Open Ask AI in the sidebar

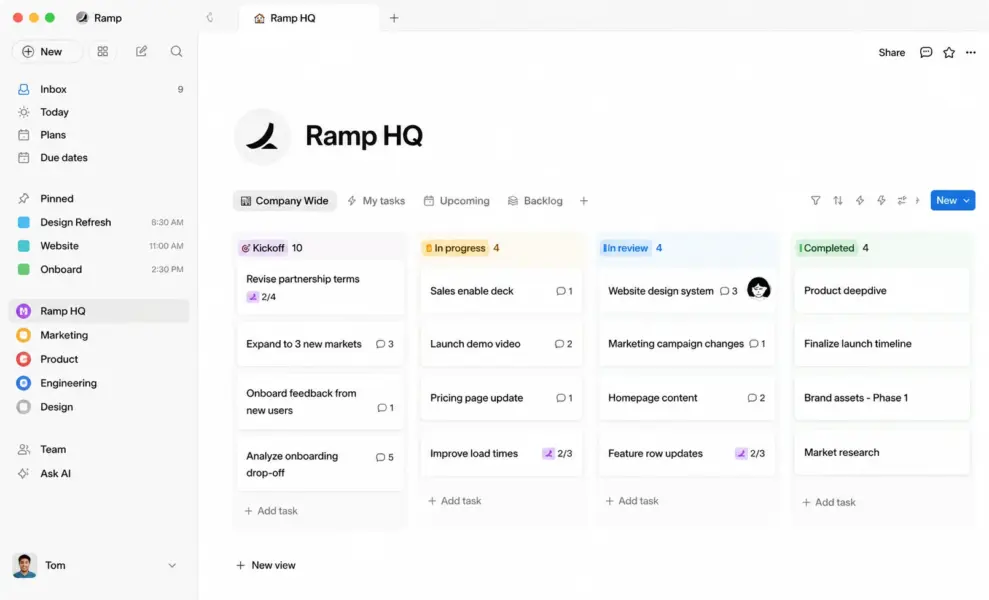[100, 473]
